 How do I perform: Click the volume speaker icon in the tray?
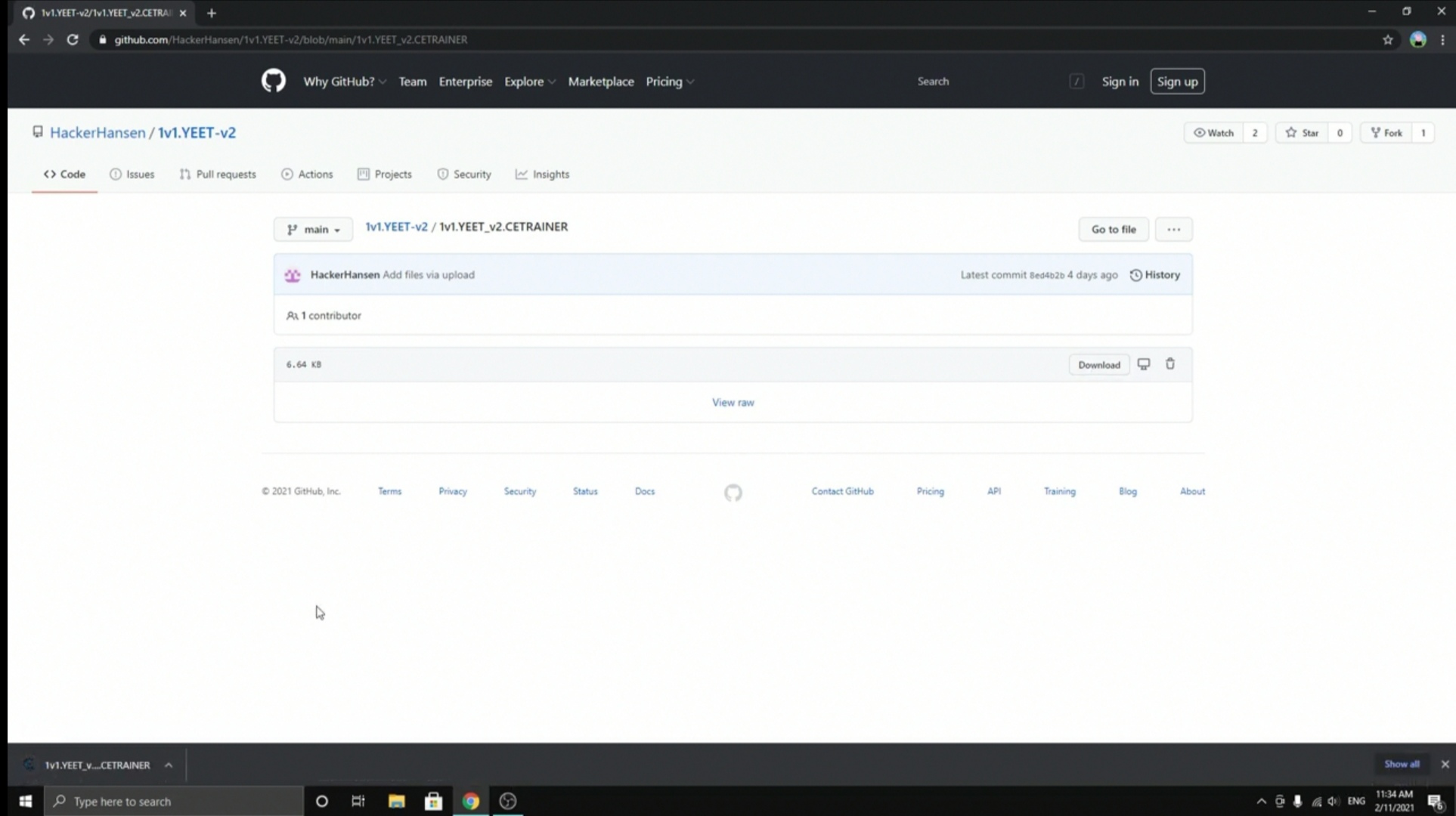pyautogui.click(x=1334, y=802)
